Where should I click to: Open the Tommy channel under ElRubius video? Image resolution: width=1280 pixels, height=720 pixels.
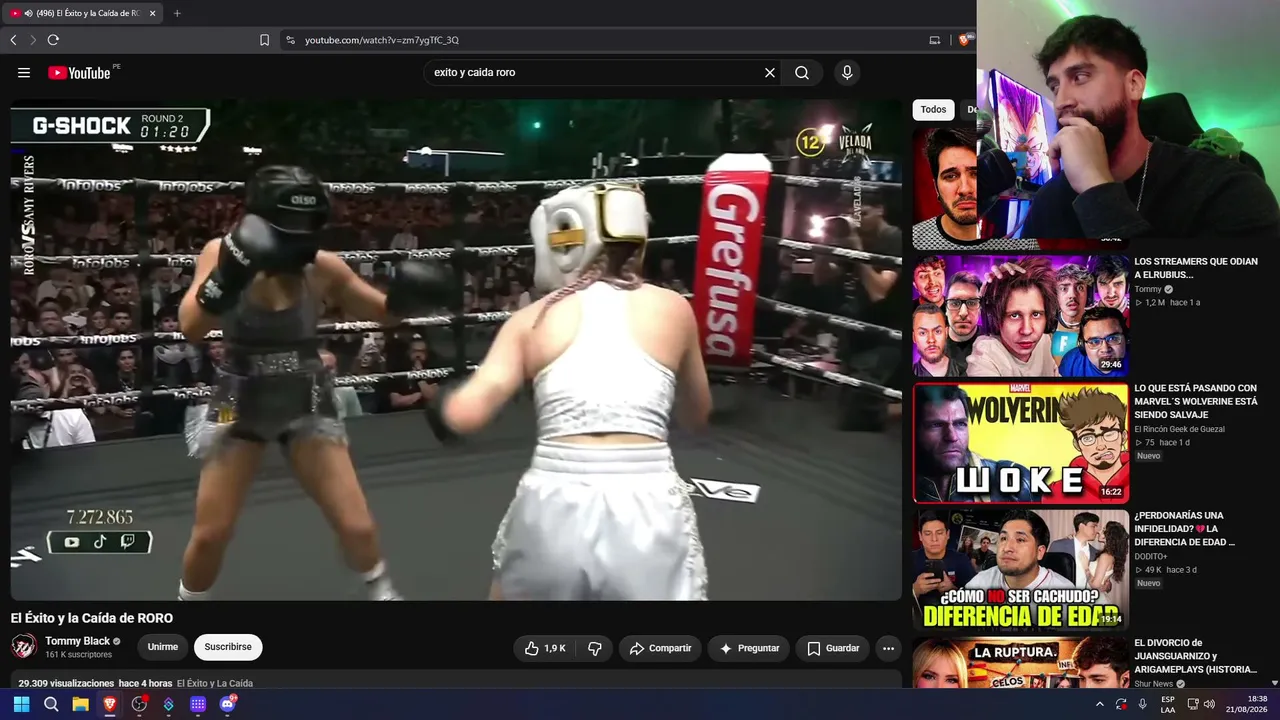point(1148,289)
